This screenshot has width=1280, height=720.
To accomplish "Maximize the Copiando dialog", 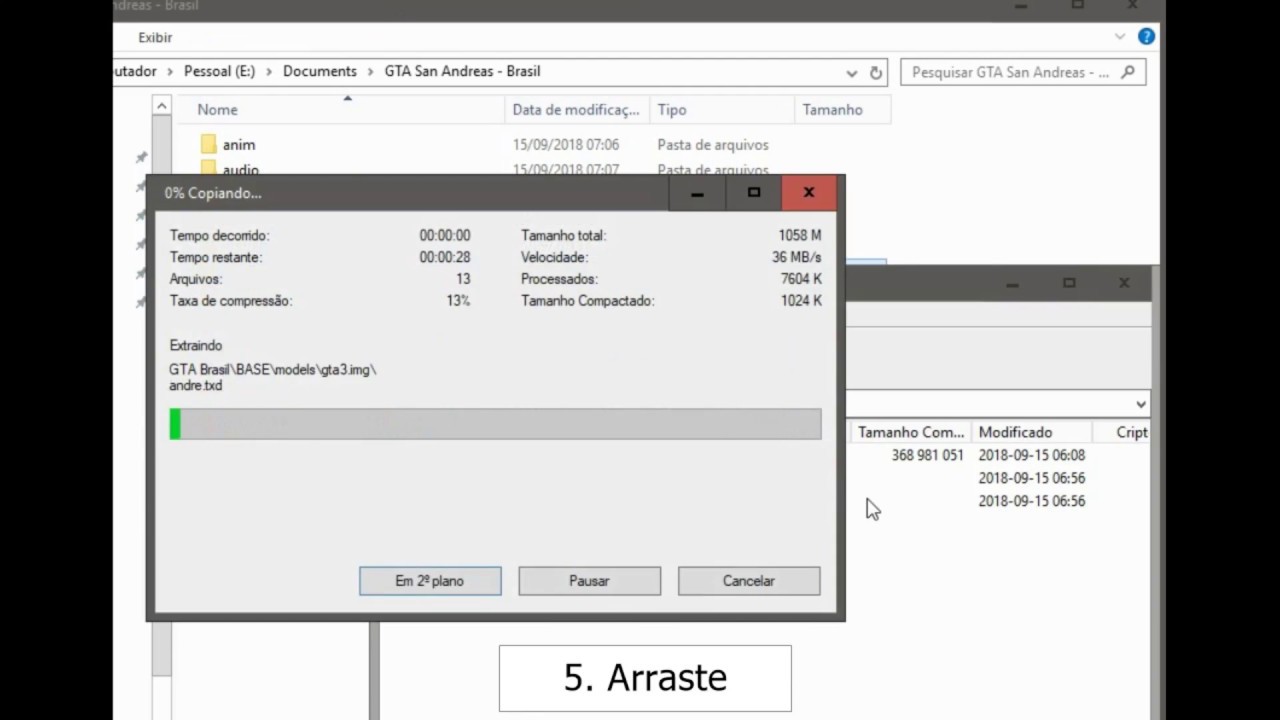I will tap(753, 193).
